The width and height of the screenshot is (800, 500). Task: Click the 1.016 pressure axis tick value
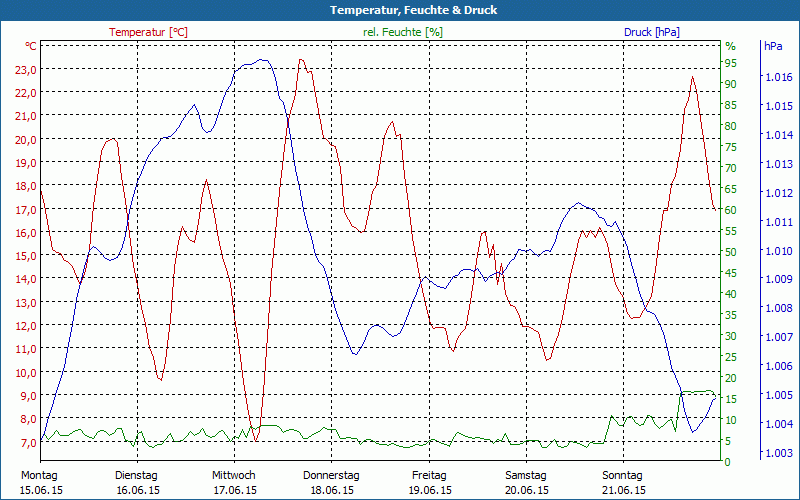pos(777,77)
